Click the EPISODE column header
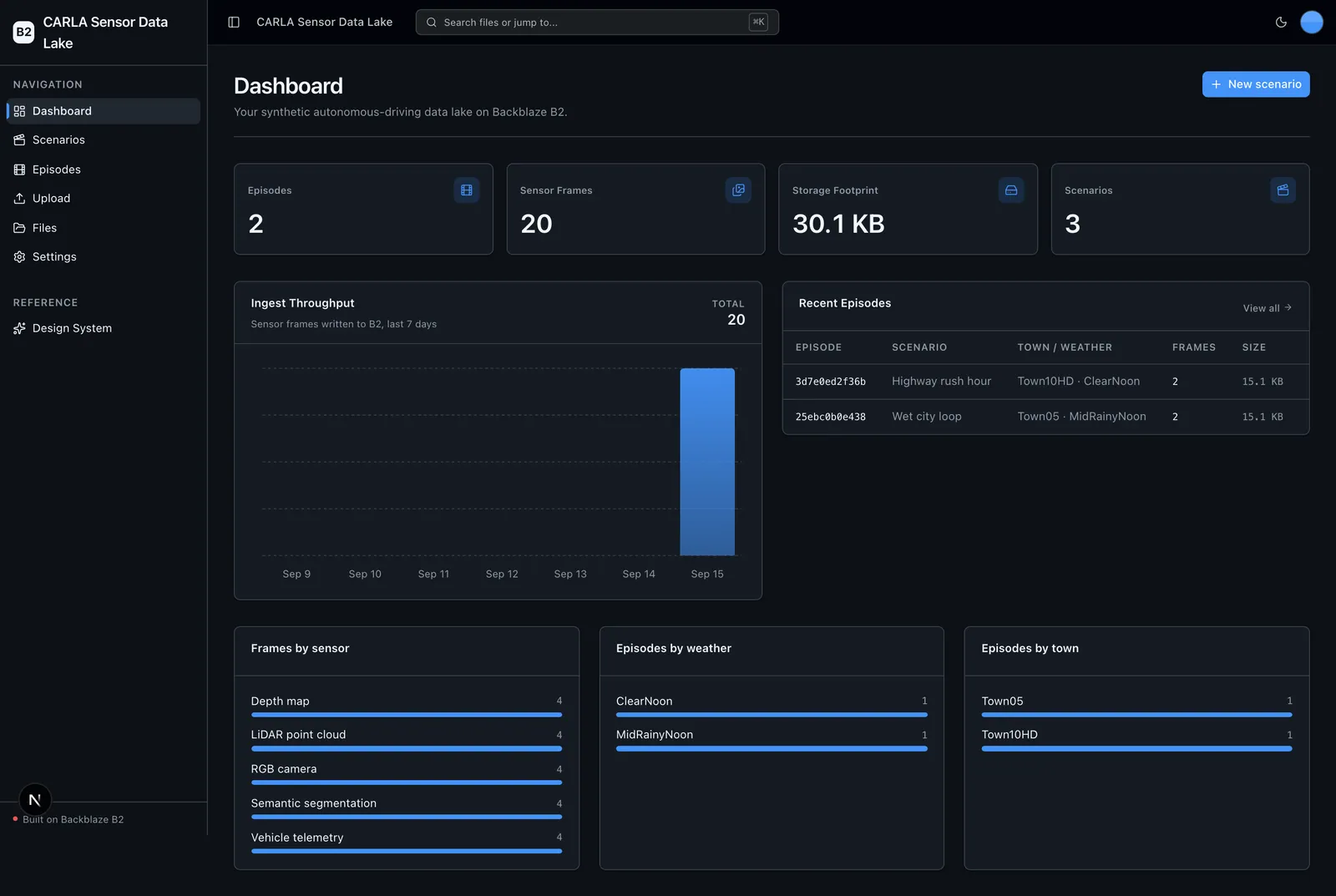Viewport: 1336px width, 896px height. (819, 347)
